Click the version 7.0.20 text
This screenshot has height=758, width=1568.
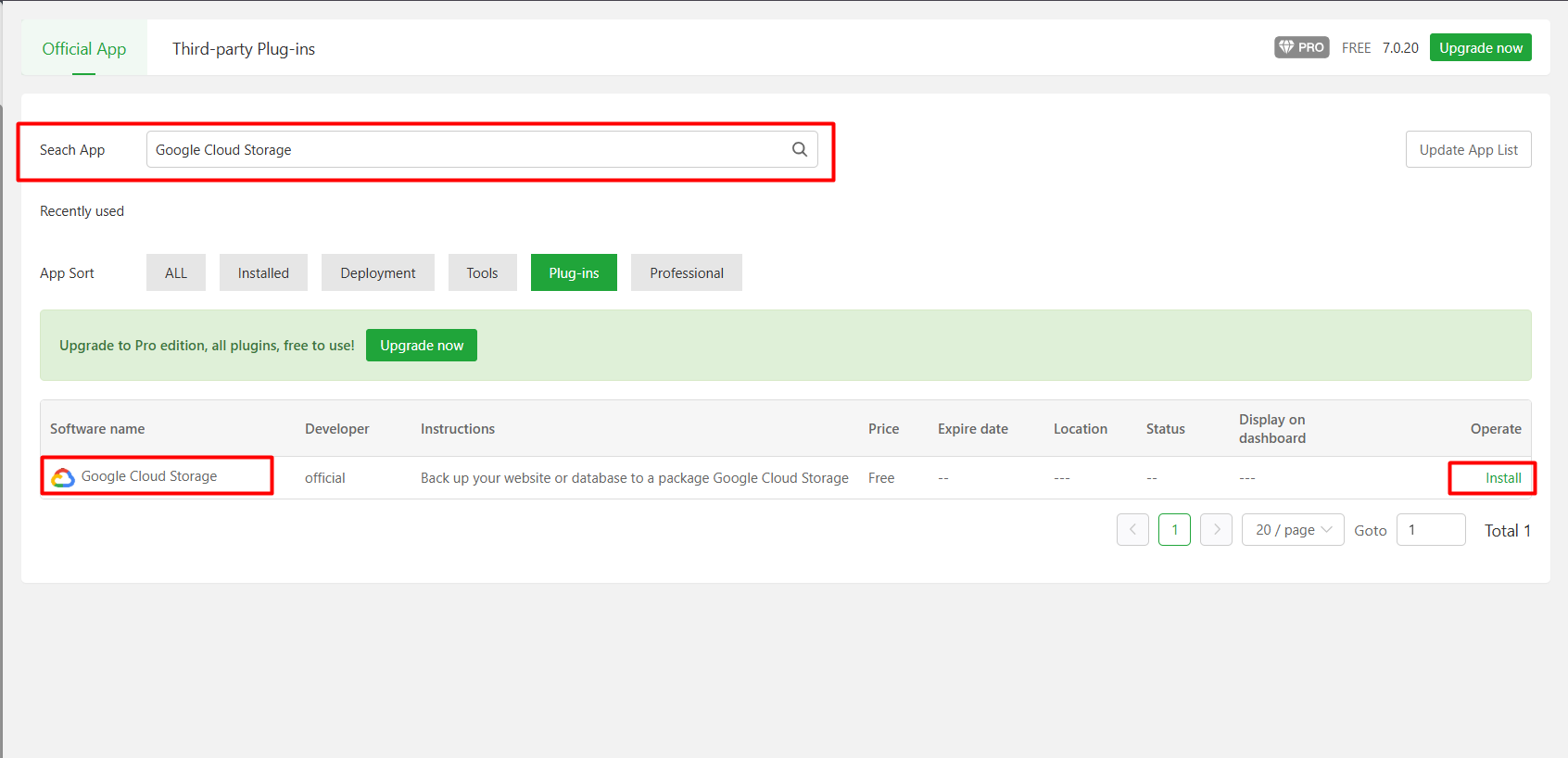point(1400,48)
